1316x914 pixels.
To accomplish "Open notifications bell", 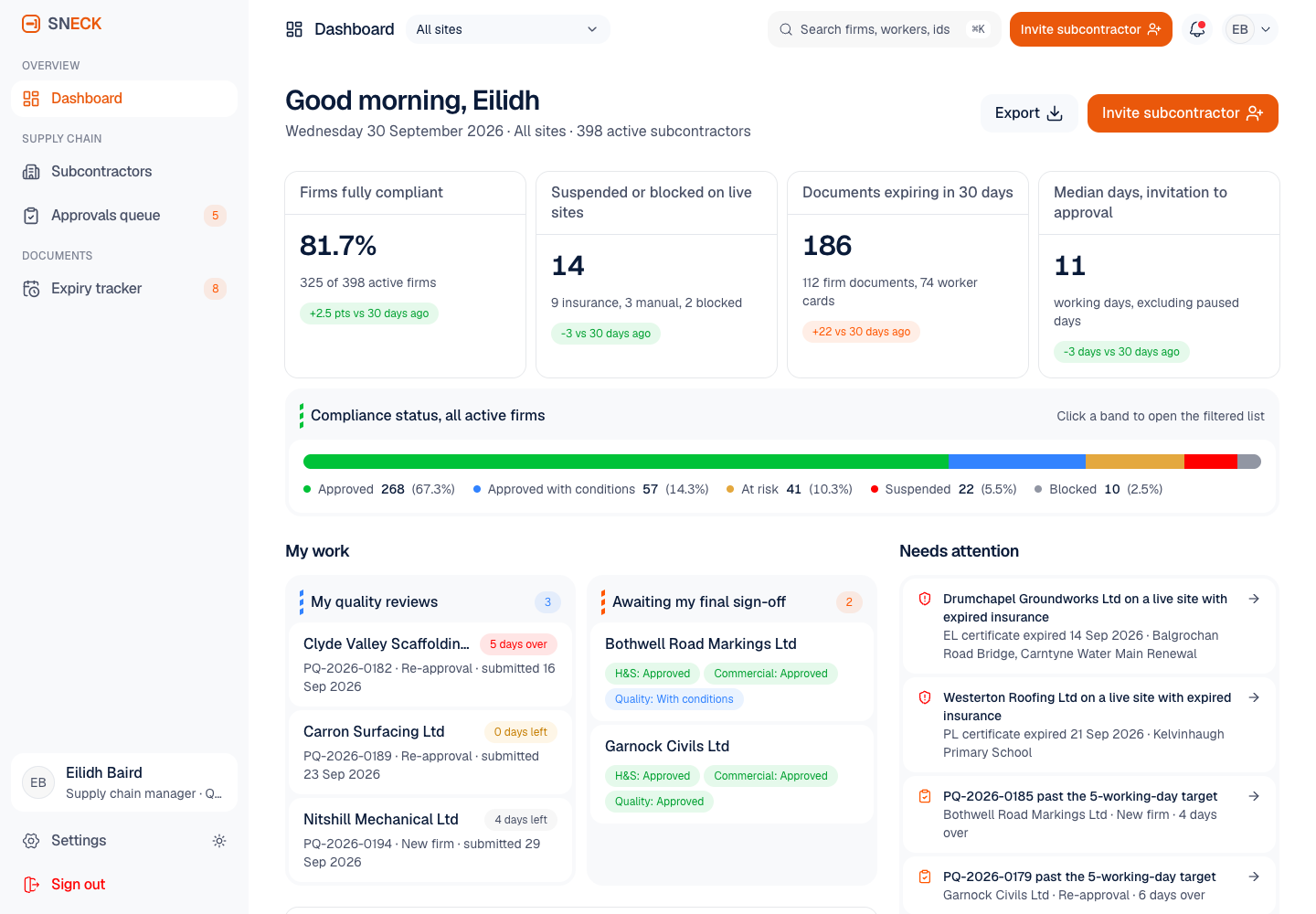I will point(1197,29).
